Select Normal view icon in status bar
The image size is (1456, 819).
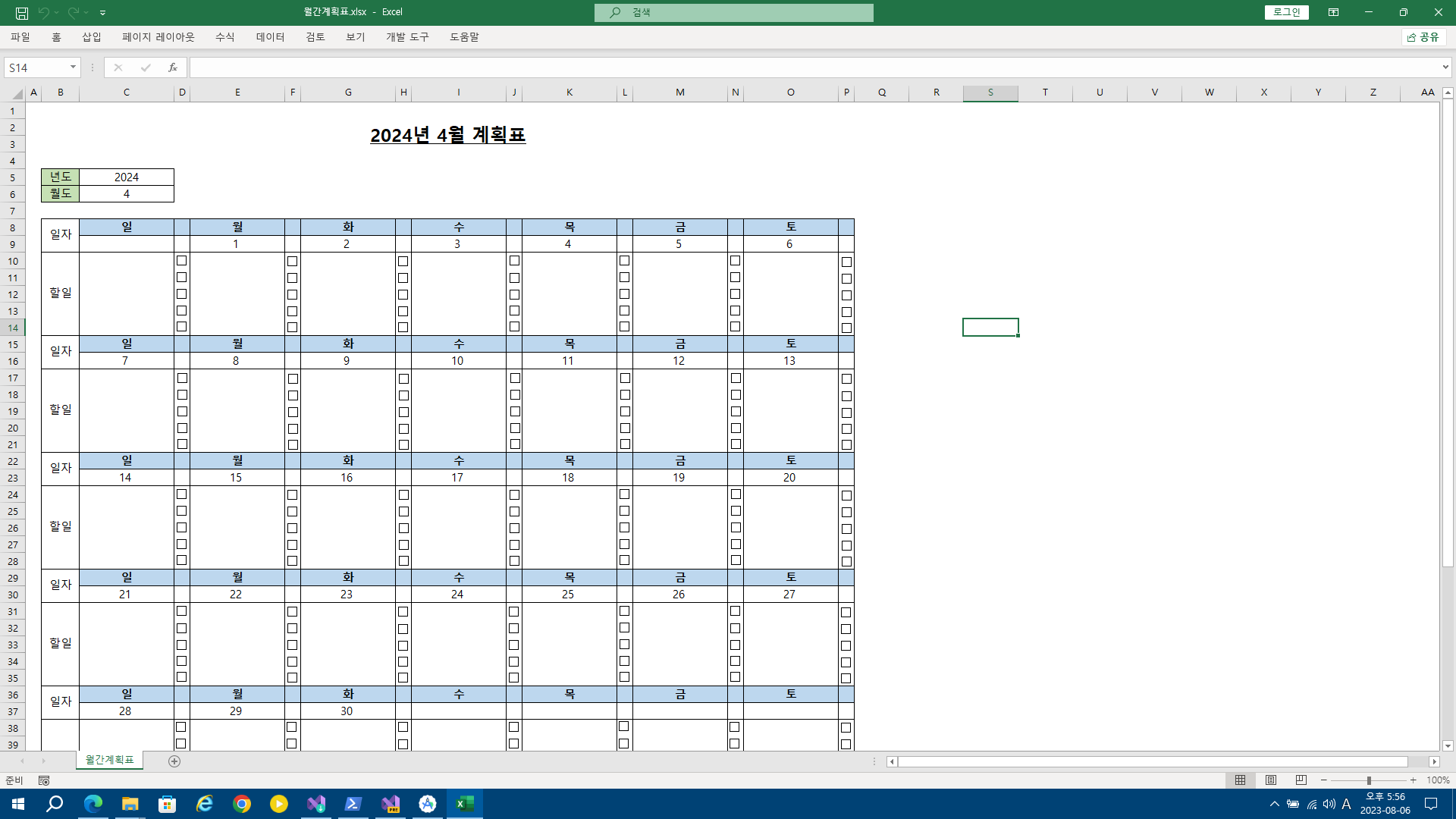(1241, 780)
